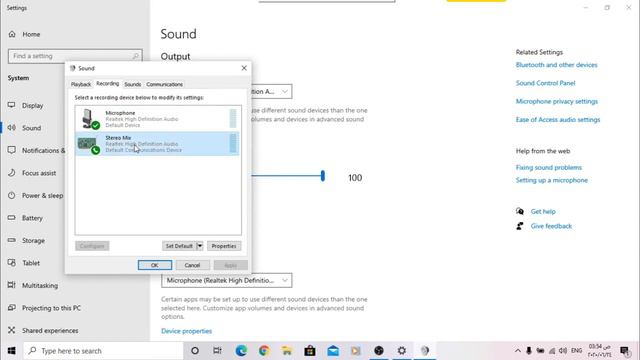Switch to the Communications tab
Viewport: 640px width, 360px height.
click(x=164, y=84)
